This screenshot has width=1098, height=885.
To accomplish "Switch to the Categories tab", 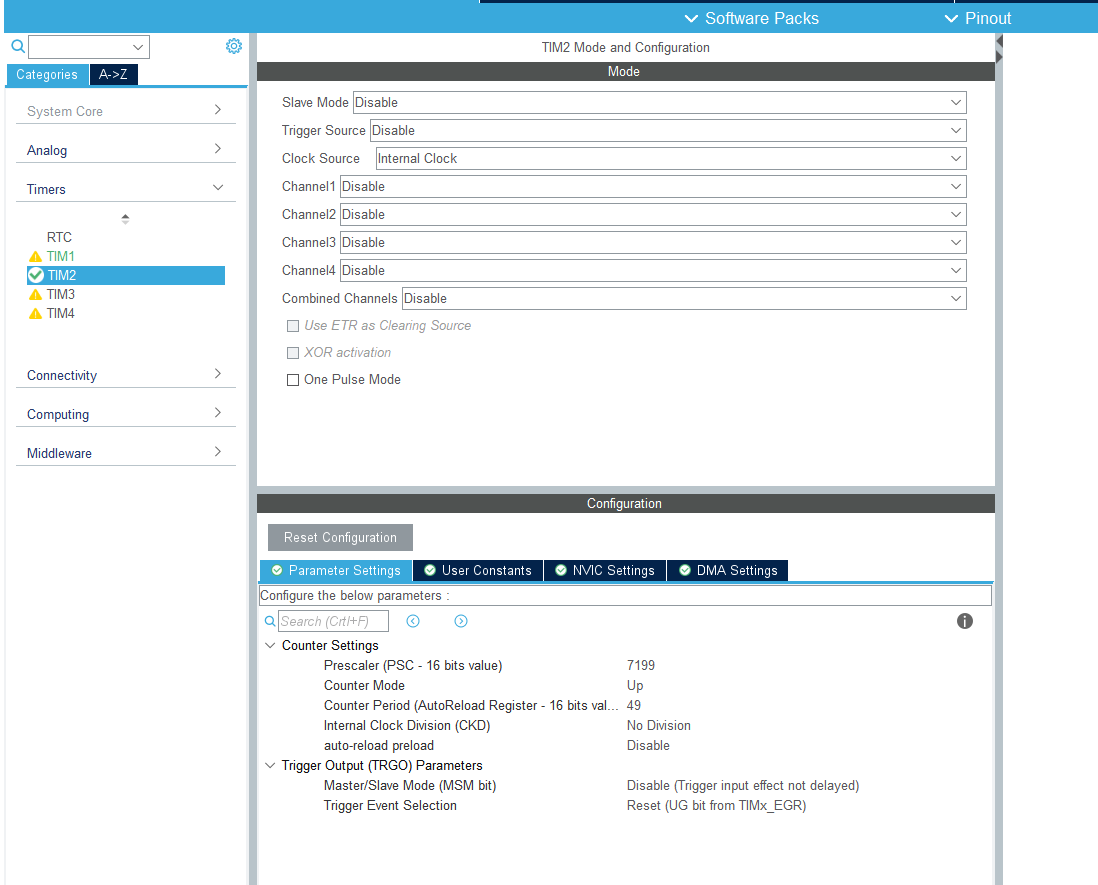I will tap(47, 74).
